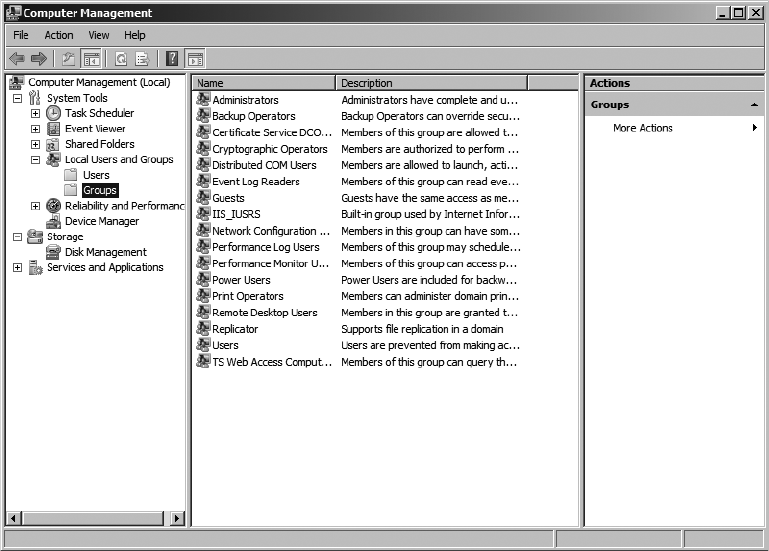Click the Storage icon in tree
769x551 pixels.
click(35, 236)
